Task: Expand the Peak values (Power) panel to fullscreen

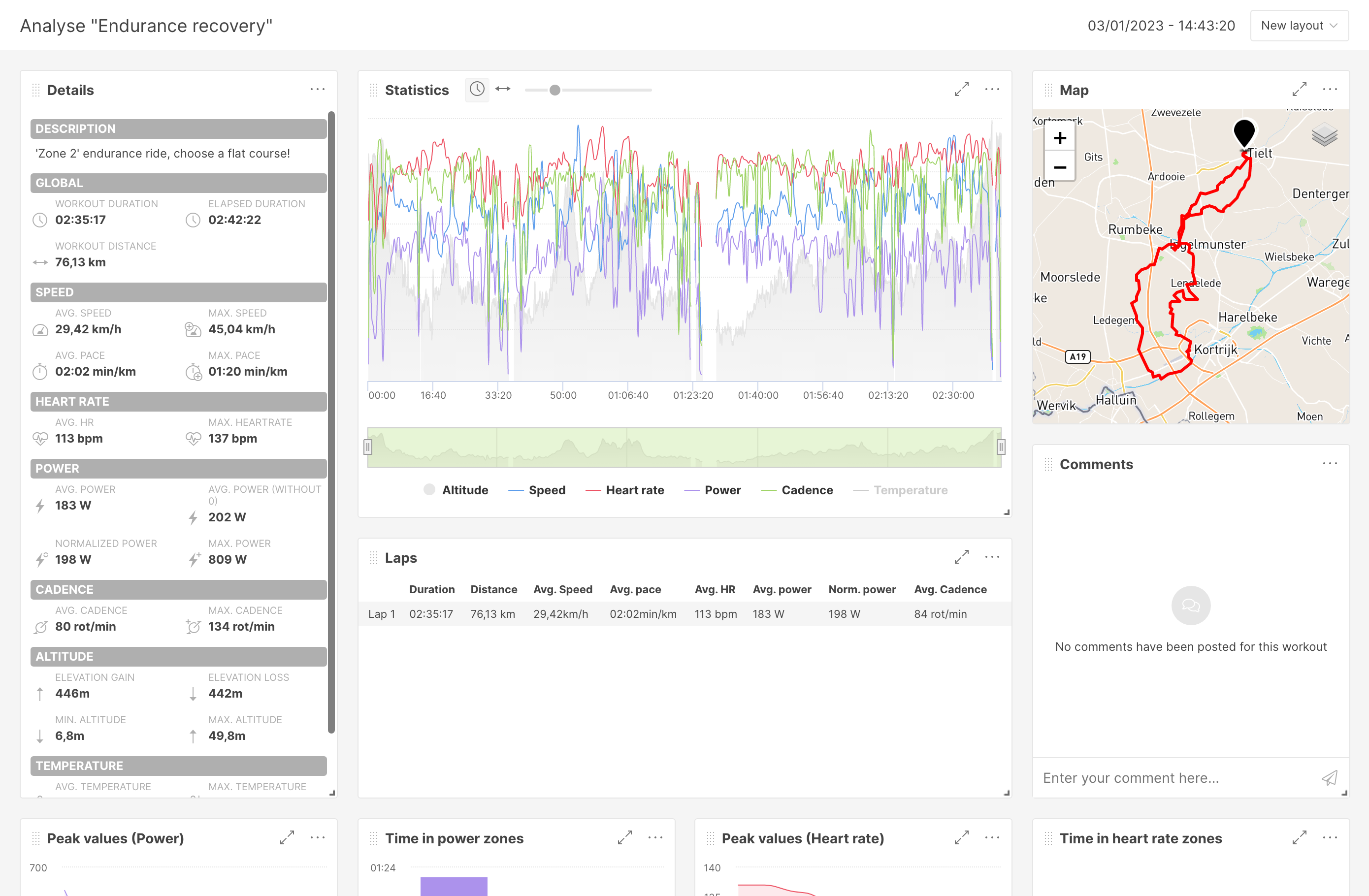Action: 287,838
